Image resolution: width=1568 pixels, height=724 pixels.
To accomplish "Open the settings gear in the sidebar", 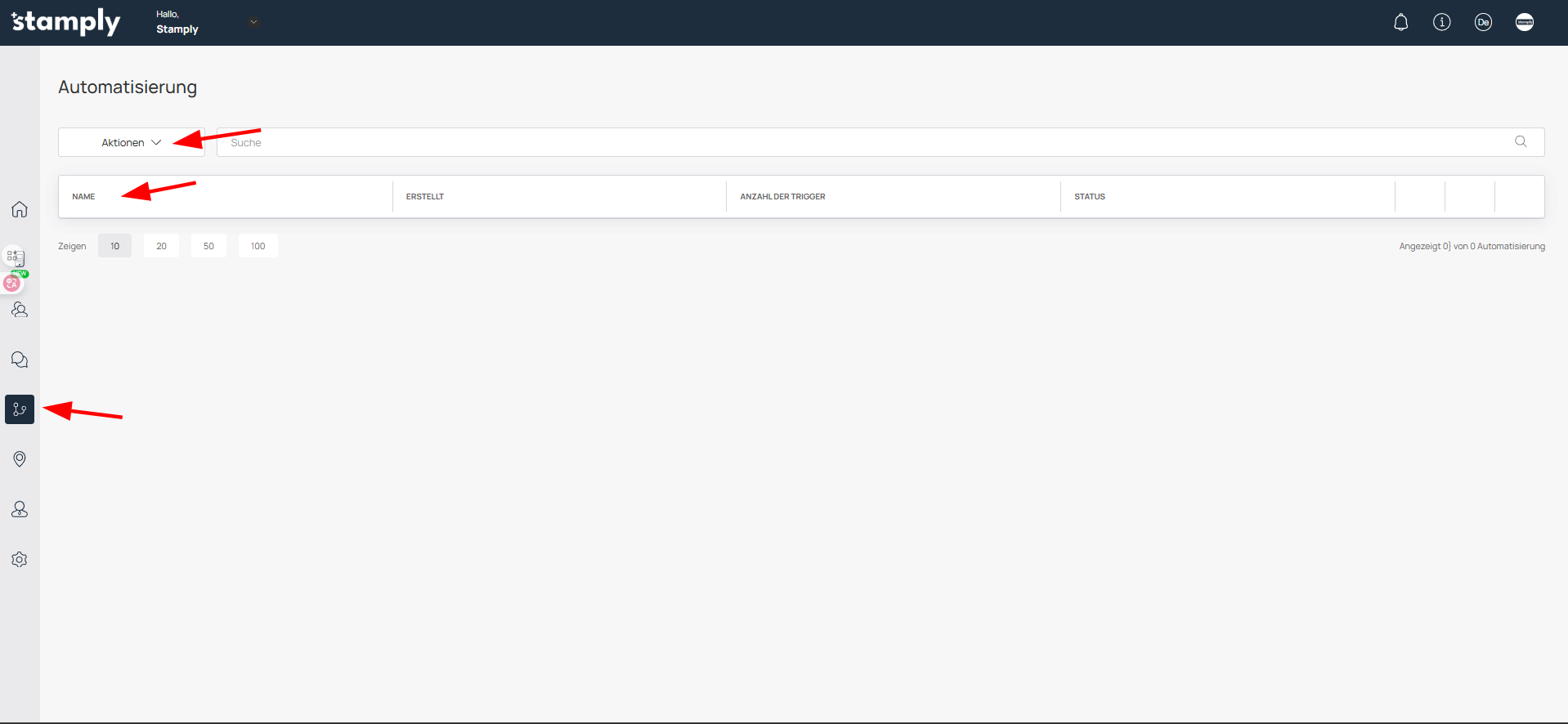I will 20,560.
